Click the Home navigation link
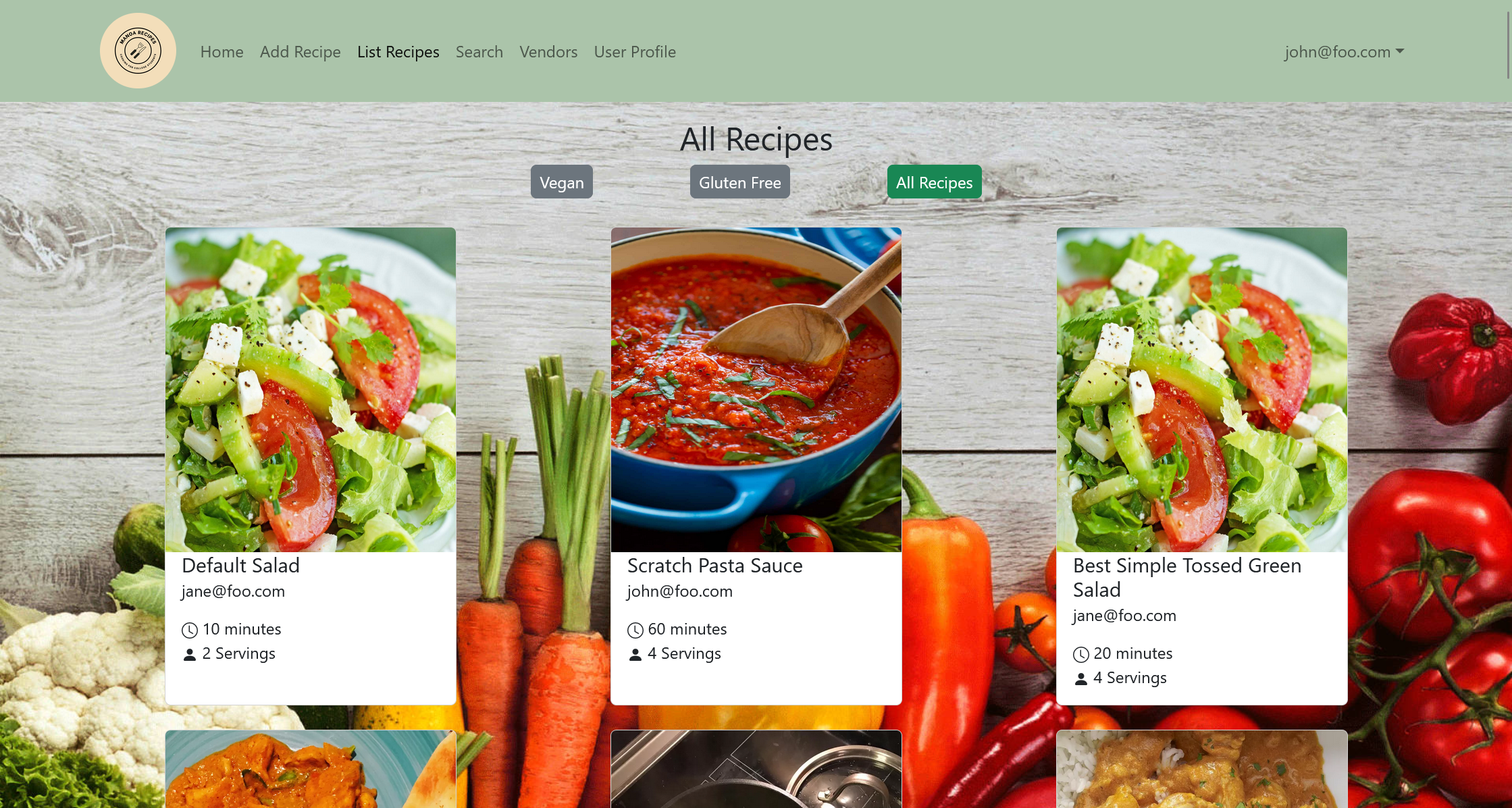The height and width of the screenshot is (808, 1512). (221, 51)
